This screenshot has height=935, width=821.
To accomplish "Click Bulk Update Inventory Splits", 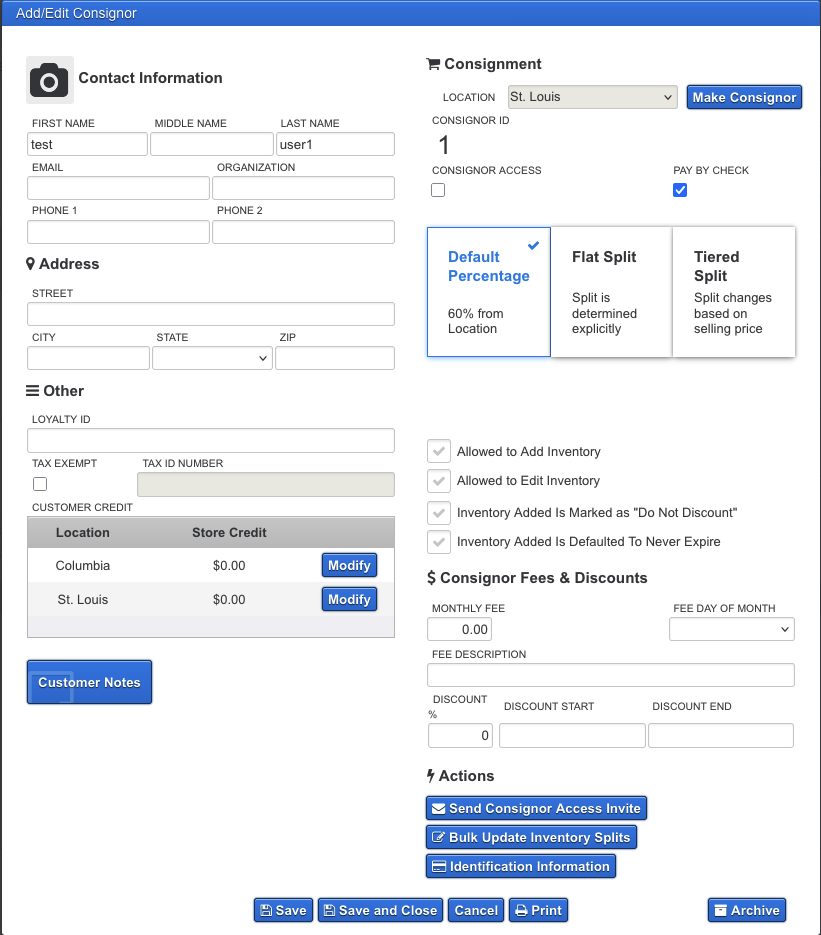I will (531, 837).
